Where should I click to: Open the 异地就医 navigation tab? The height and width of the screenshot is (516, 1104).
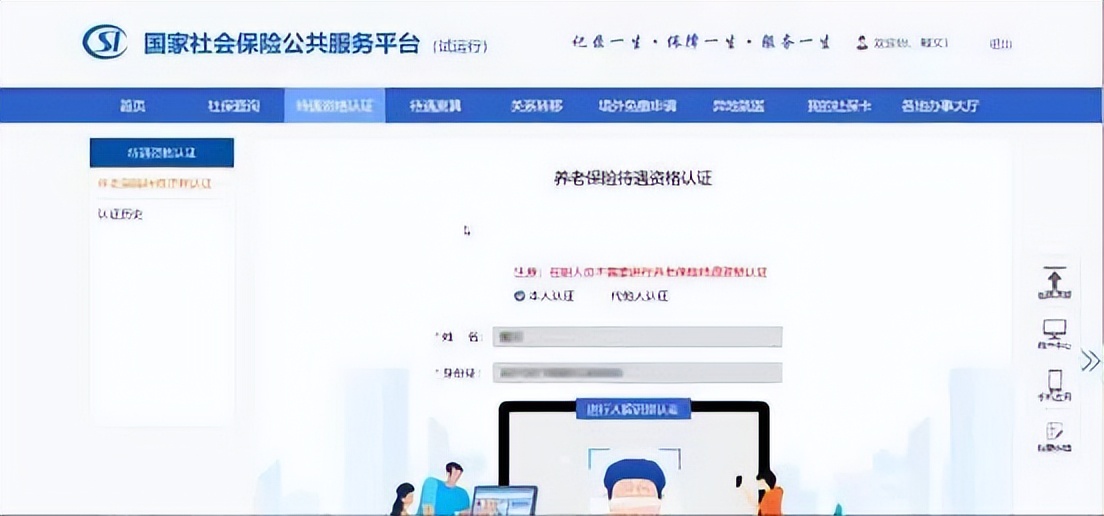738,106
